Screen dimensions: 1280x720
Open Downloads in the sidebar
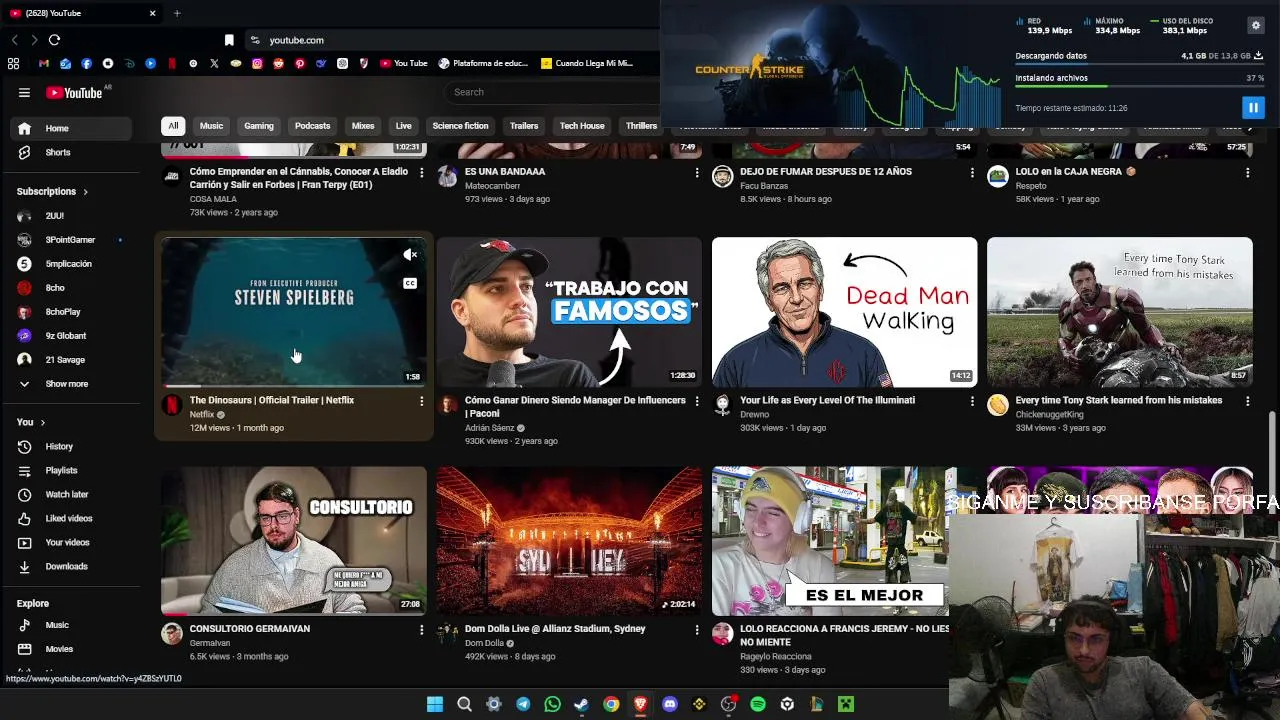(70, 566)
